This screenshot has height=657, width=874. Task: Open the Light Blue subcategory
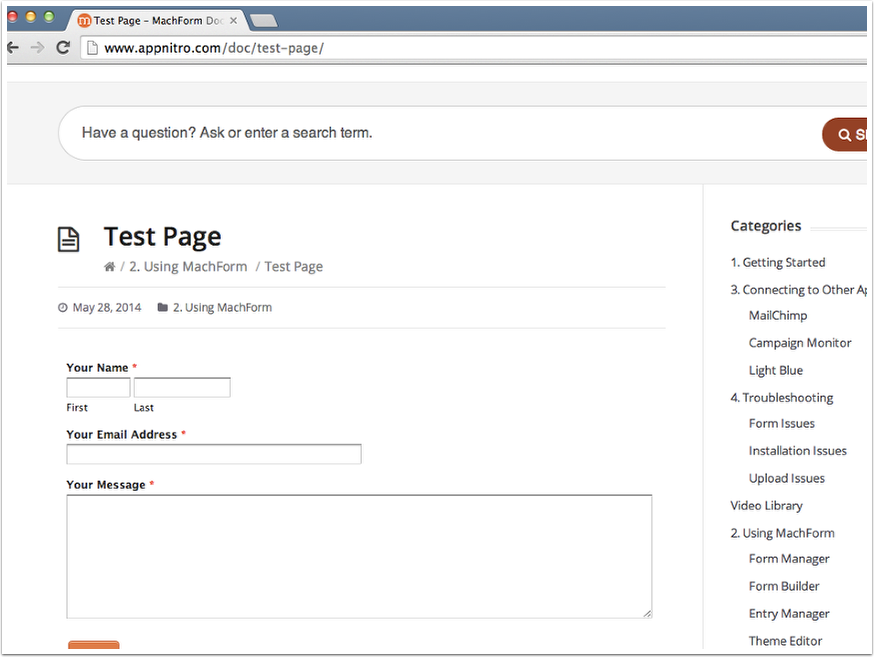point(775,370)
